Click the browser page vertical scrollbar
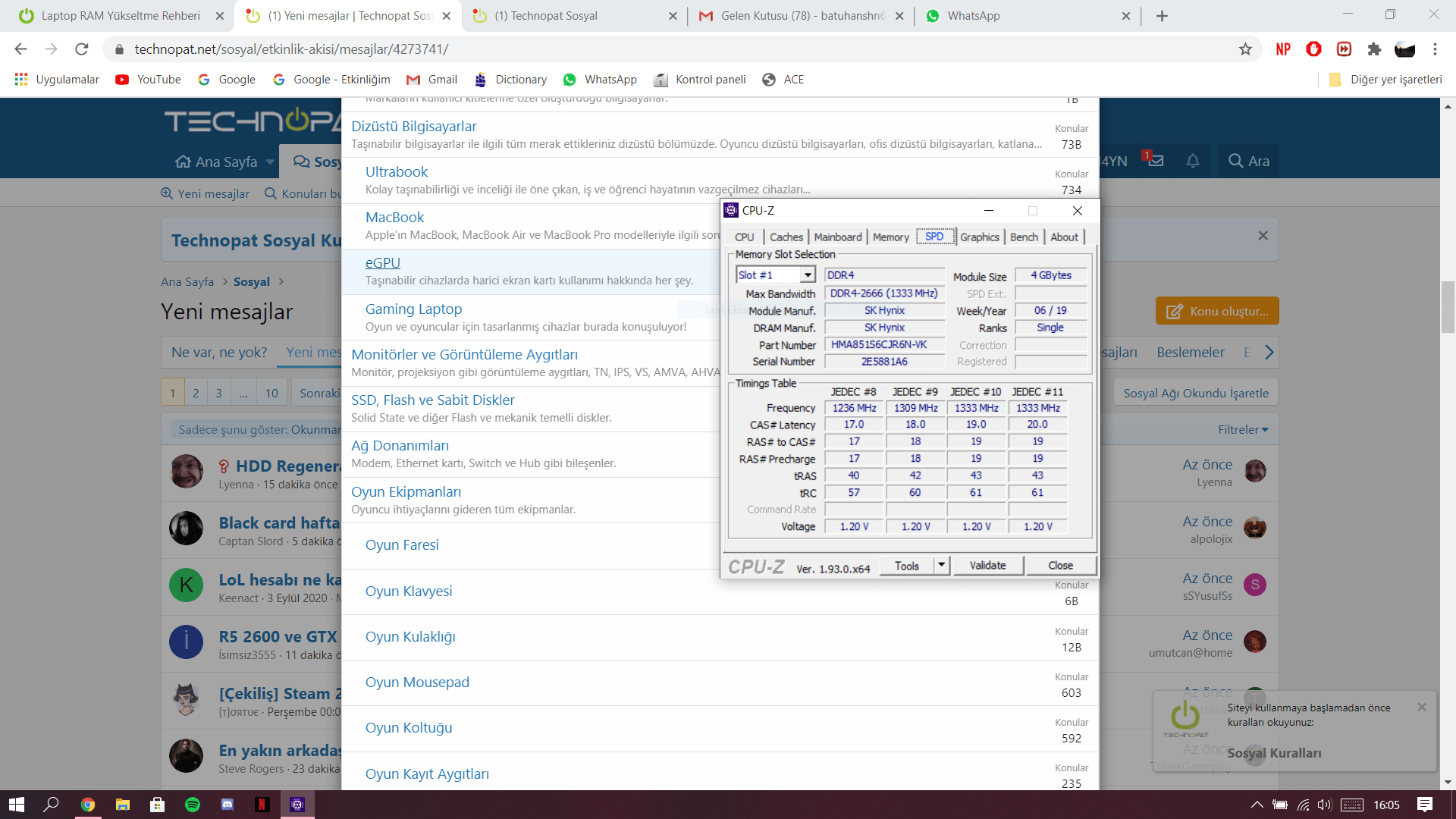Screen dimensions: 1456x819 pos(1448,306)
